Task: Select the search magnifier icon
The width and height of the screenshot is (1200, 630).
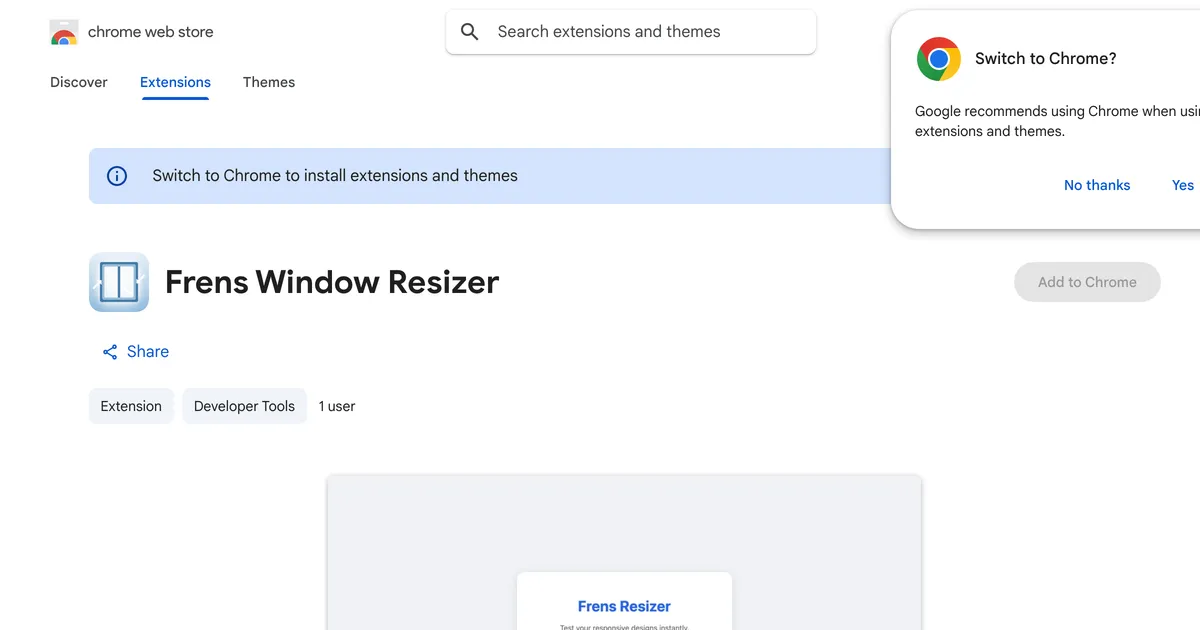Action: point(469,31)
